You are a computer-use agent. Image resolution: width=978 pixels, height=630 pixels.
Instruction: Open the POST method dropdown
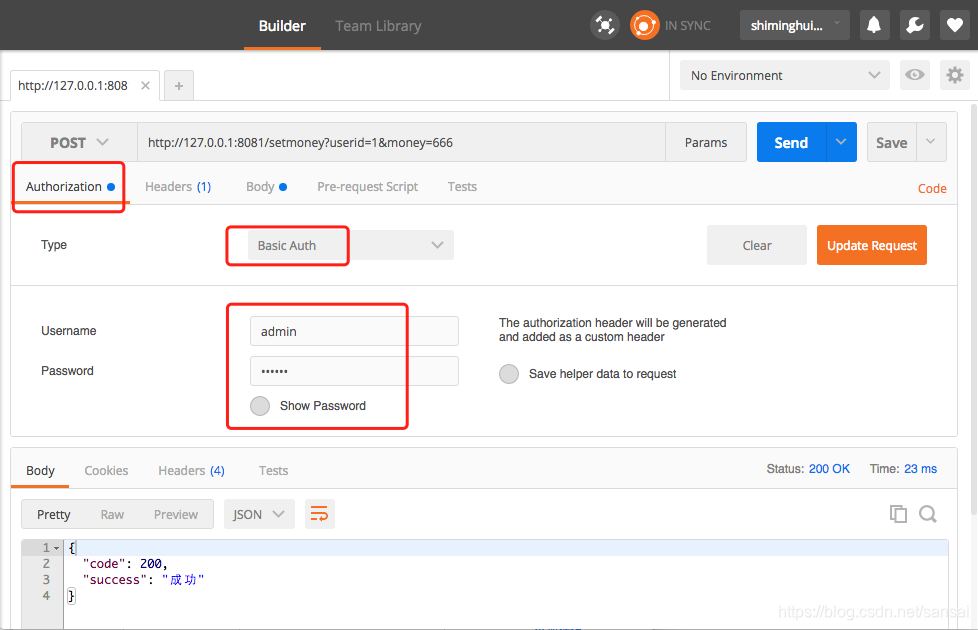tap(79, 142)
